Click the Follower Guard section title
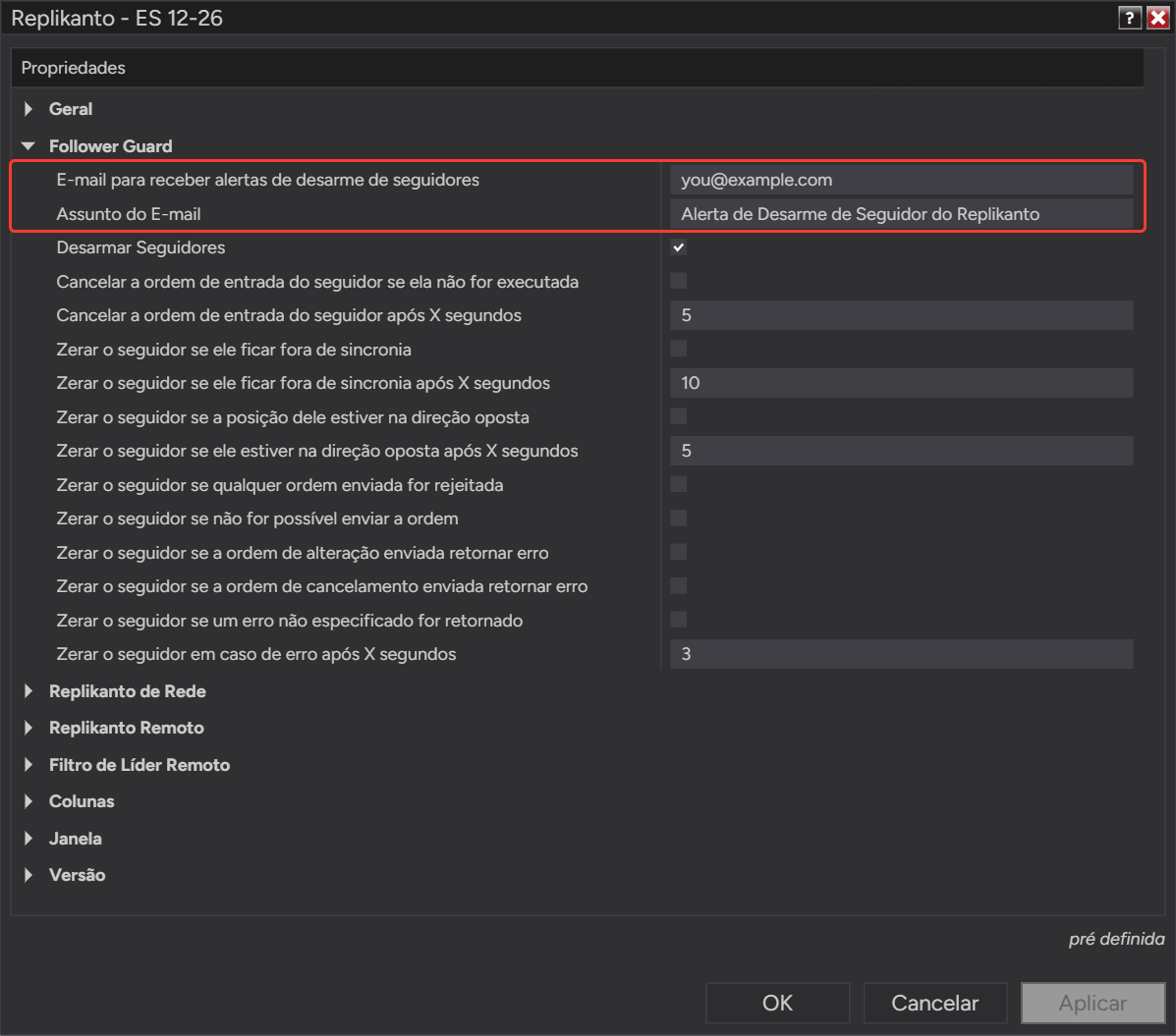This screenshot has width=1176, height=1036. point(111,146)
